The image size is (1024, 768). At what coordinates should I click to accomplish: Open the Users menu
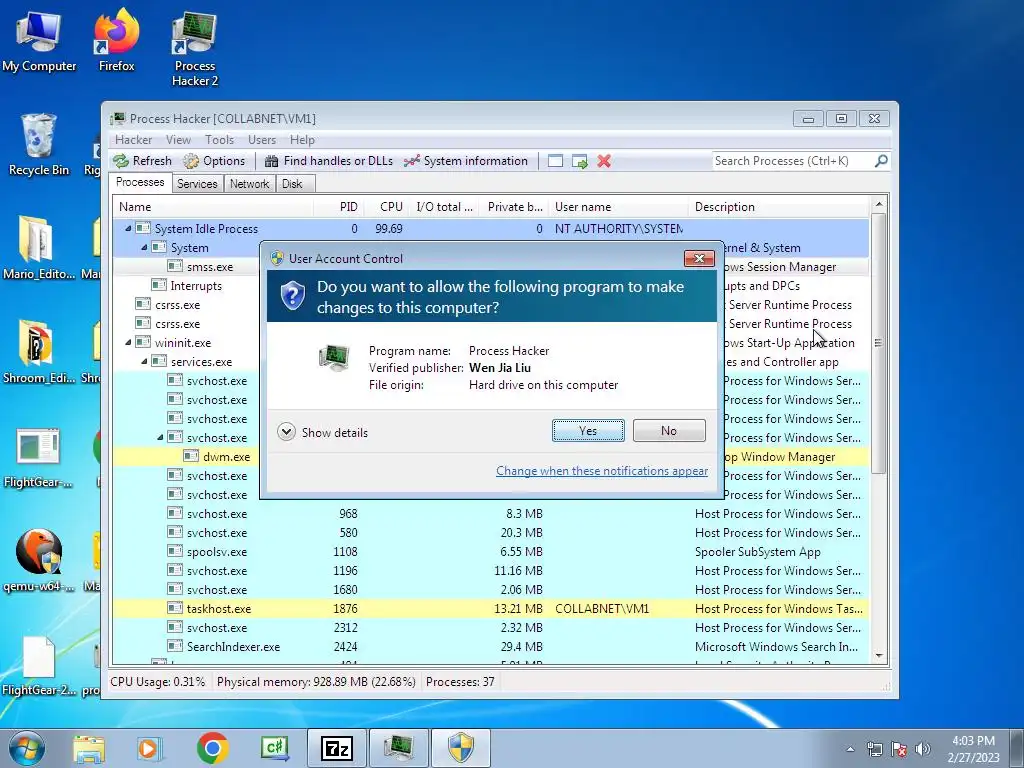pyautogui.click(x=262, y=140)
